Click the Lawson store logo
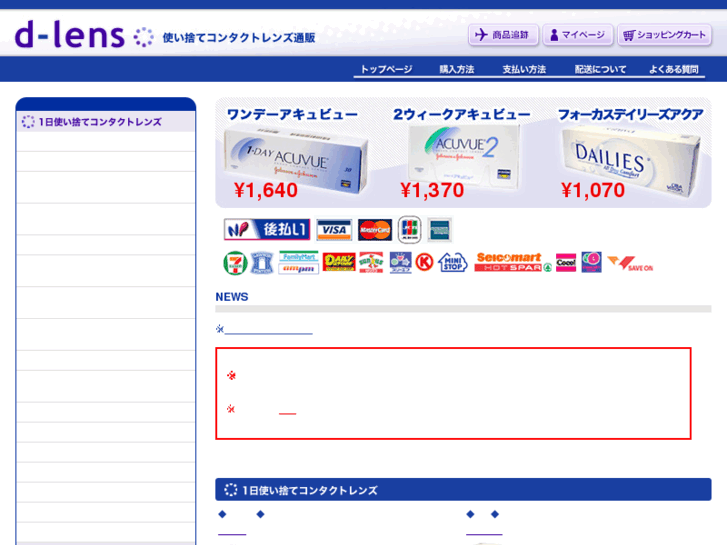 tap(262, 263)
